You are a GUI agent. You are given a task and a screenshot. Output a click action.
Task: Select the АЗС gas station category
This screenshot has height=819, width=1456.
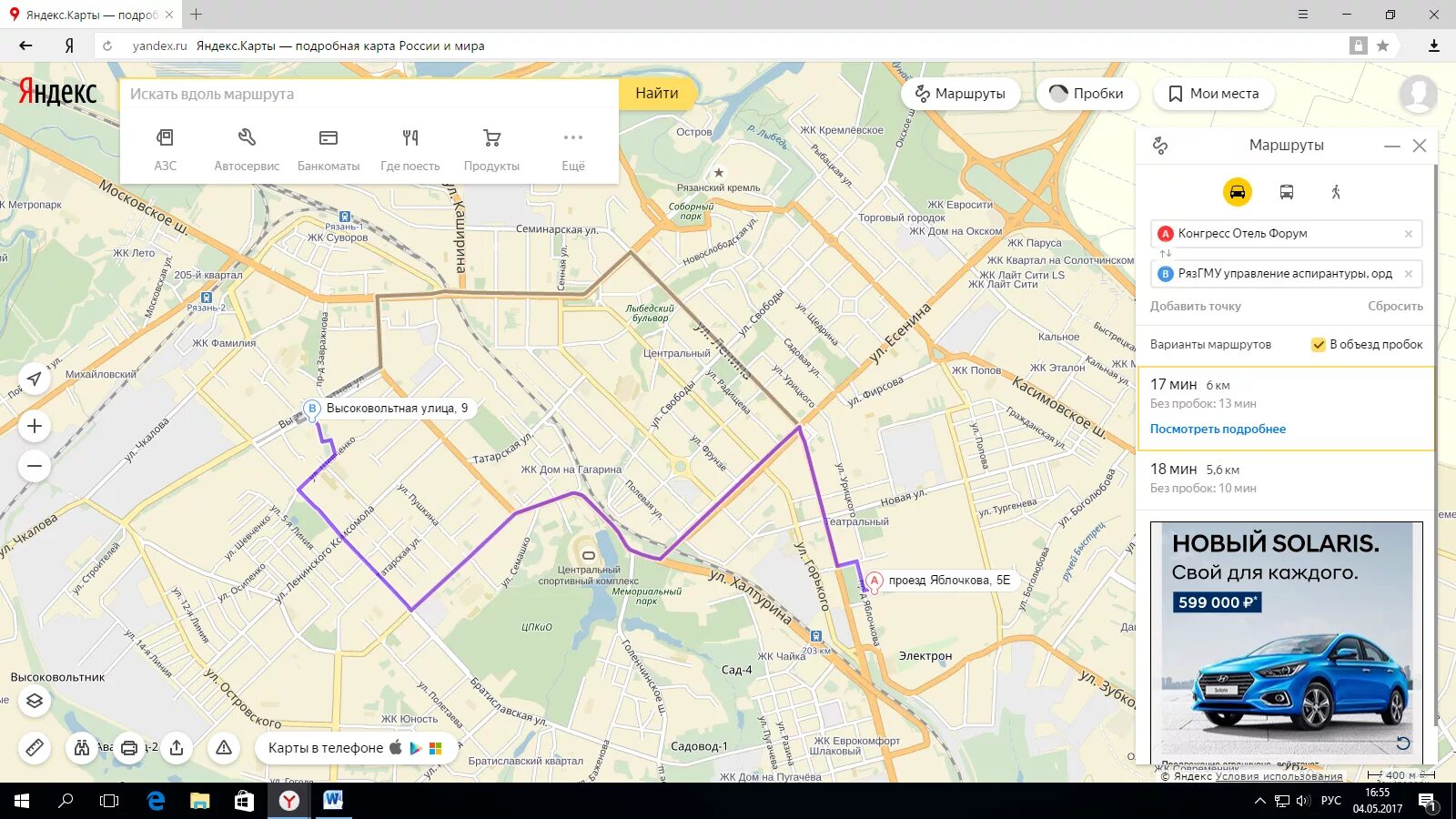(165, 149)
